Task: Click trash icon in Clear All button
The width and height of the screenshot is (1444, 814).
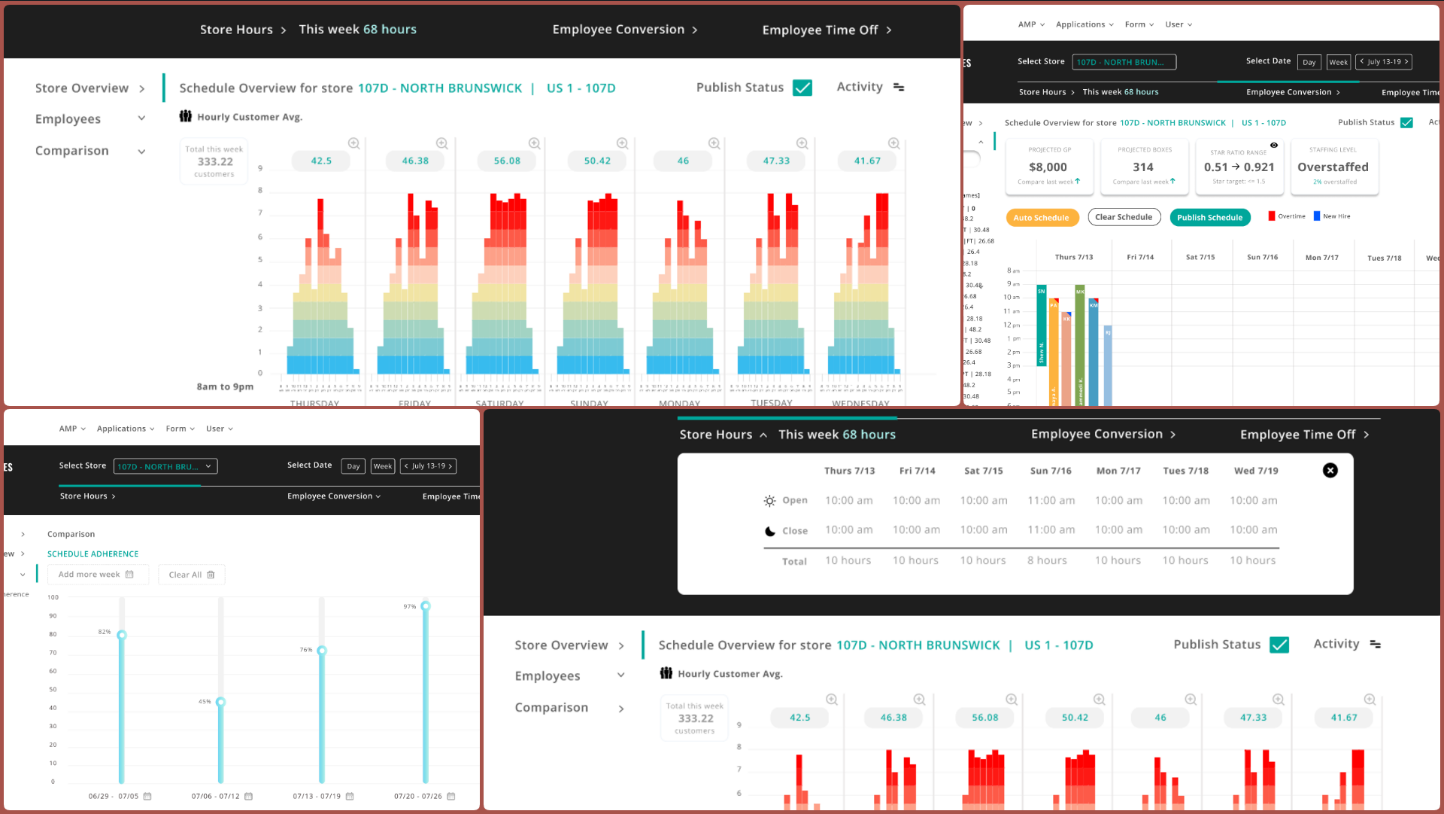Action: click(x=211, y=575)
